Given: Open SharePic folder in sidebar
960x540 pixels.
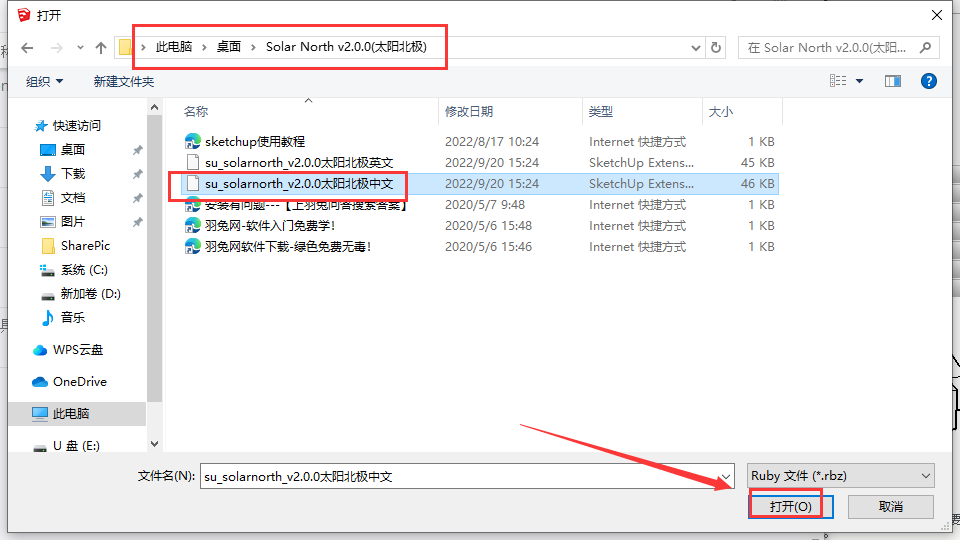Looking at the screenshot, I should click(x=75, y=246).
